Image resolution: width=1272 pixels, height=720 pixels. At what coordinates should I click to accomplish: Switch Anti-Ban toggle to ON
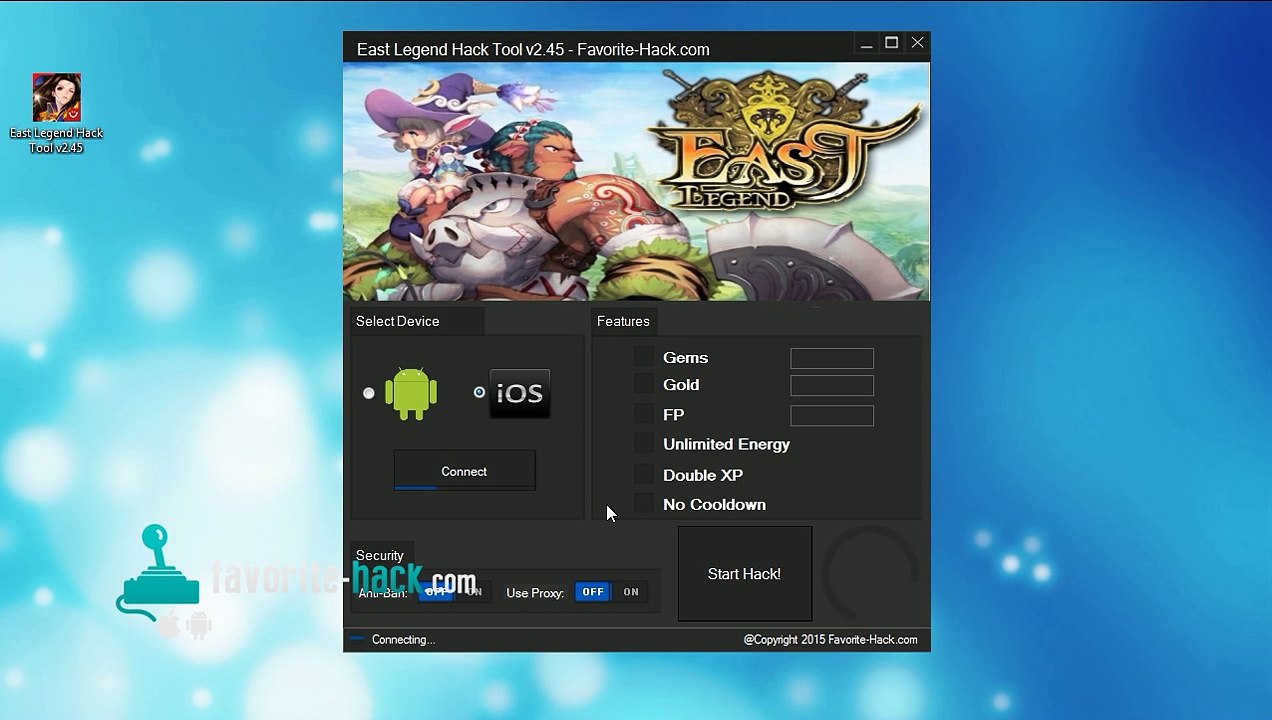(474, 592)
